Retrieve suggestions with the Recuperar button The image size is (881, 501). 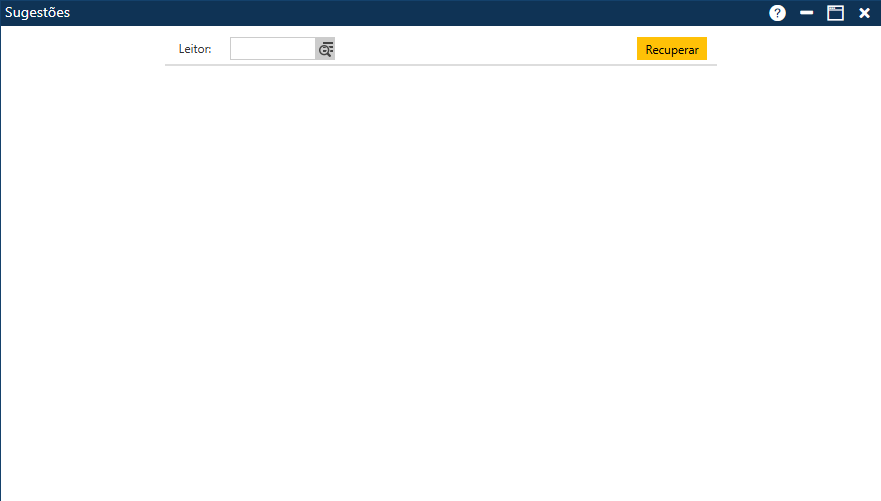671,49
